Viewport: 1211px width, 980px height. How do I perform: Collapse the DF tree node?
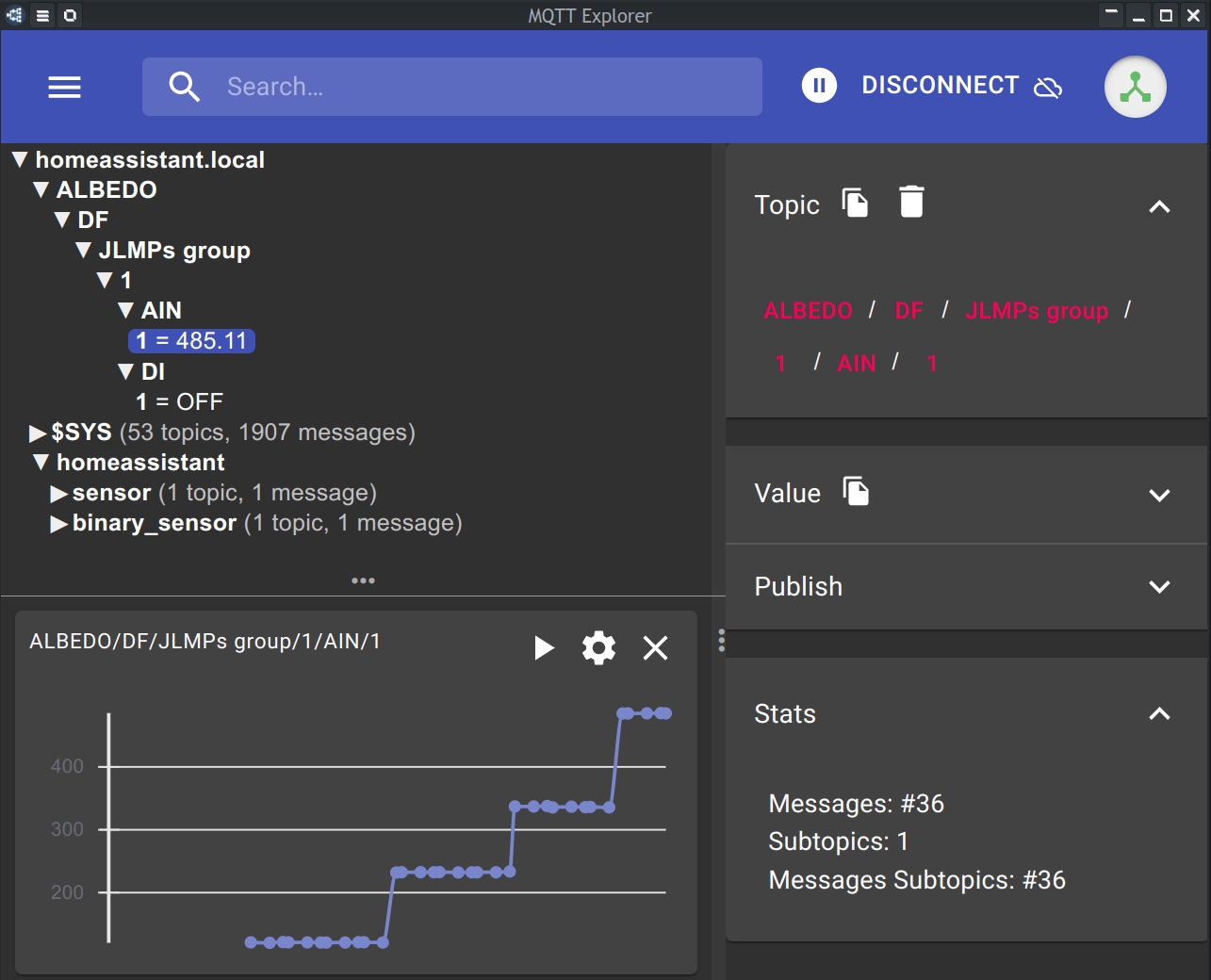[x=62, y=220]
